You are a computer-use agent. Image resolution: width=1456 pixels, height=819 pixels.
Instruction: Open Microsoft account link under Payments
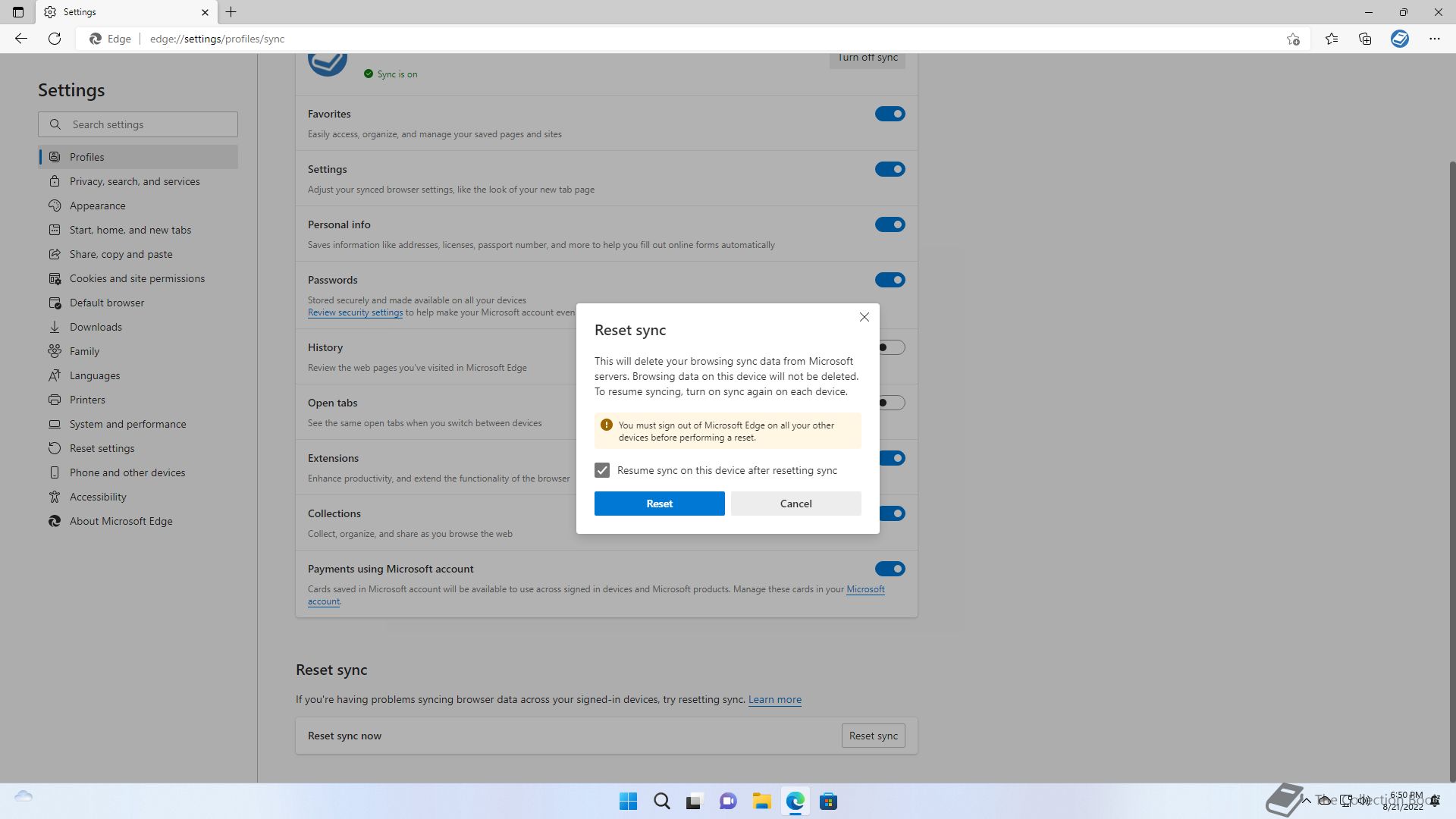point(865,589)
